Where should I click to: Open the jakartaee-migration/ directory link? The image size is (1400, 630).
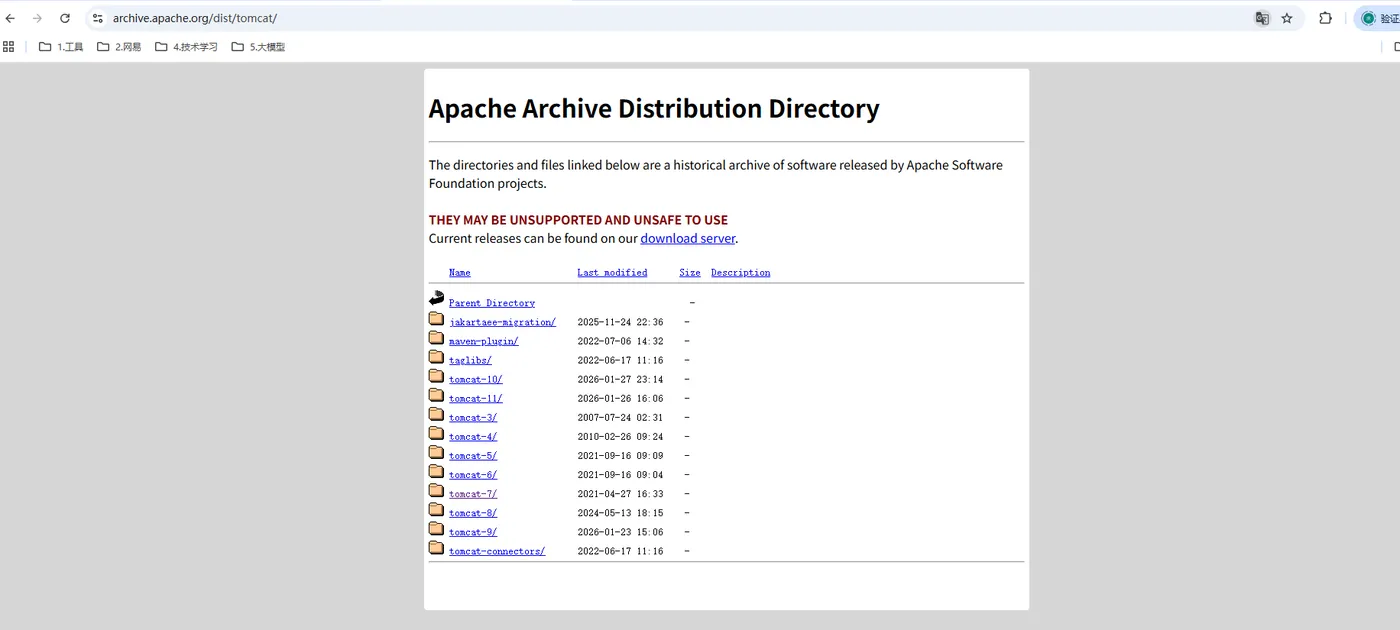502,322
